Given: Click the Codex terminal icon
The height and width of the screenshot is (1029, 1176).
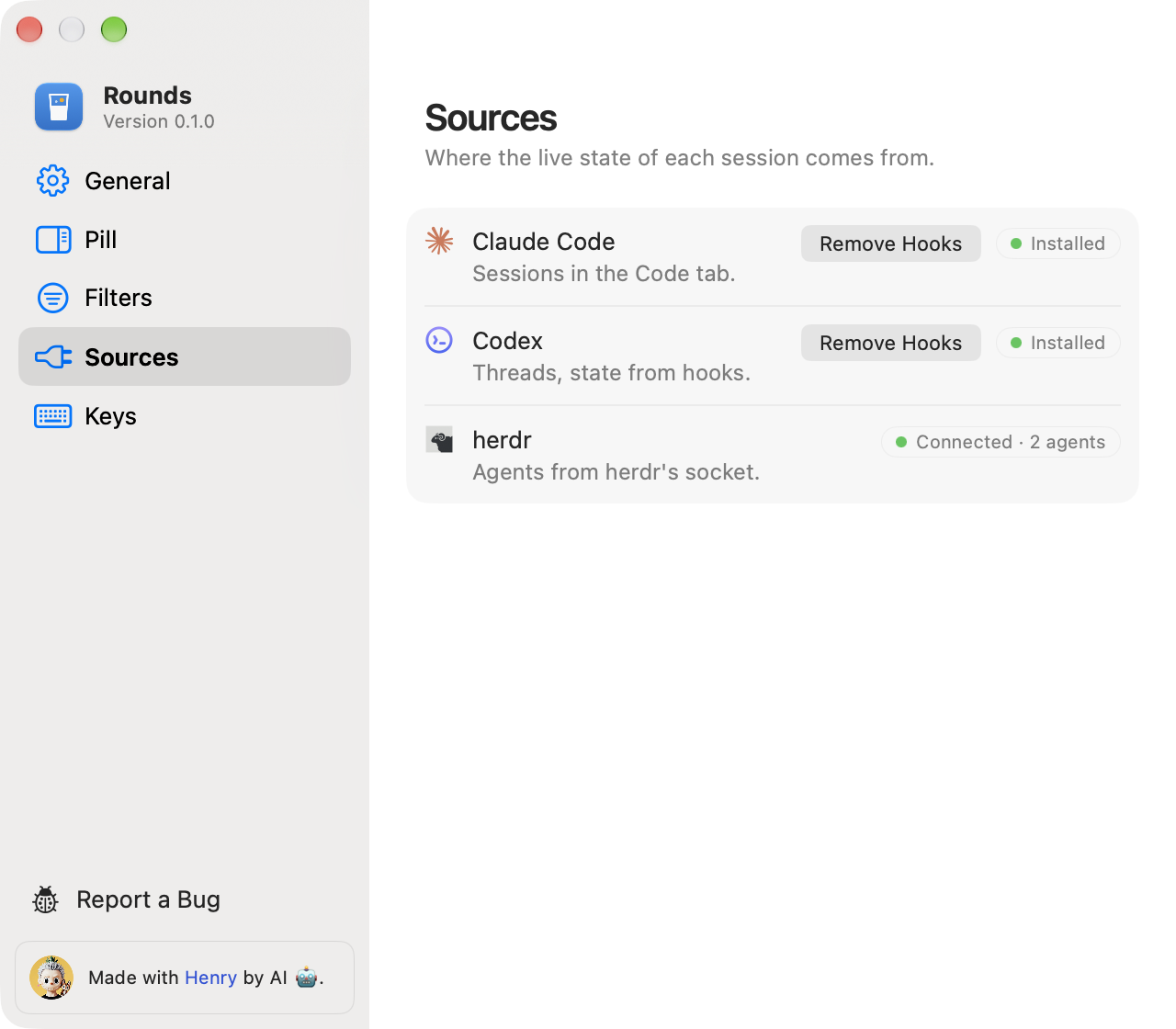Looking at the screenshot, I should 439,340.
